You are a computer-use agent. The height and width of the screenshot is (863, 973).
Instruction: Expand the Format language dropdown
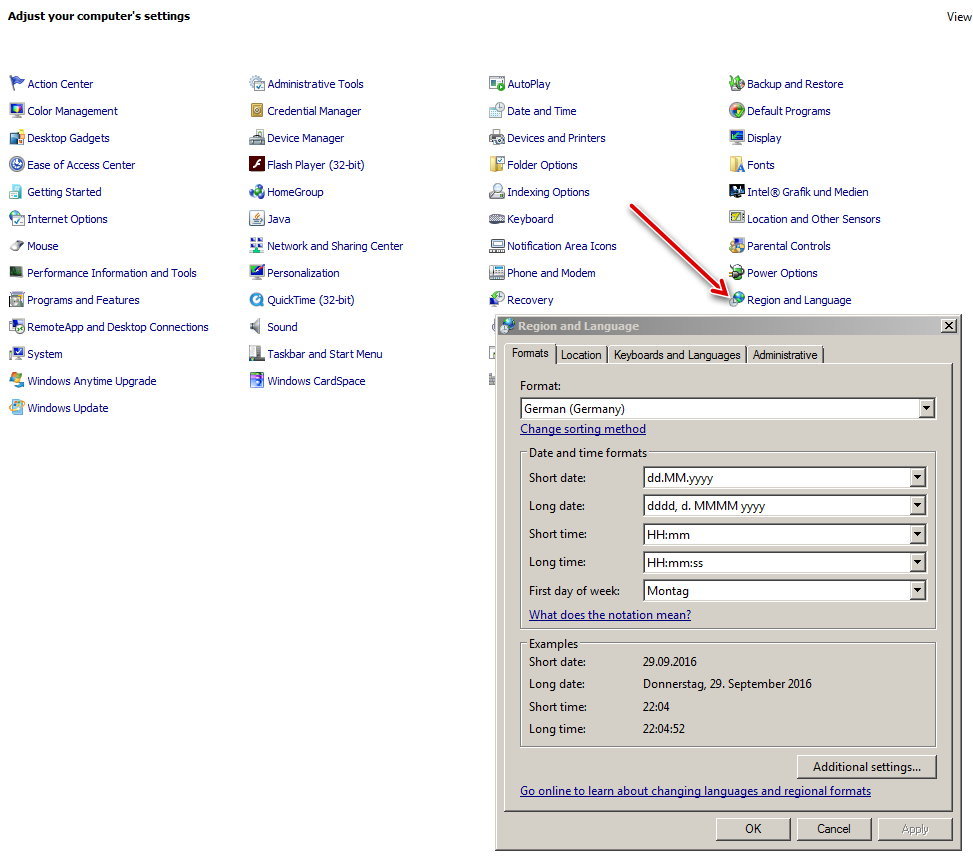click(x=926, y=408)
